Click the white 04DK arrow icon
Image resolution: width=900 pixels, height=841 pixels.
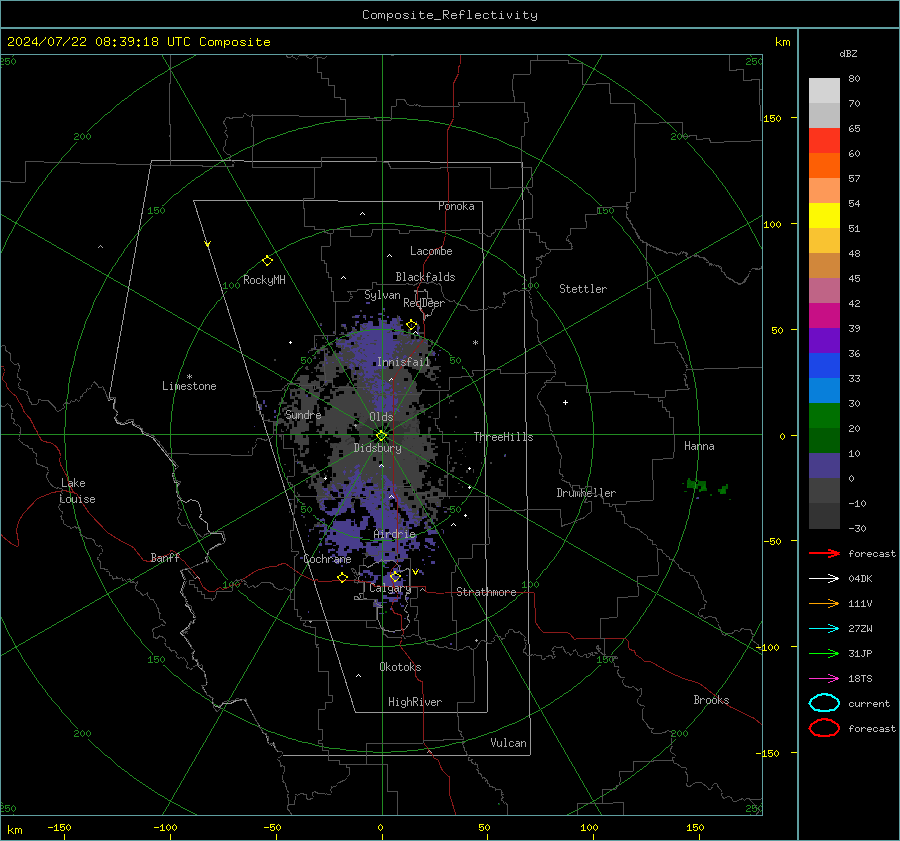[x=824, y=579]
